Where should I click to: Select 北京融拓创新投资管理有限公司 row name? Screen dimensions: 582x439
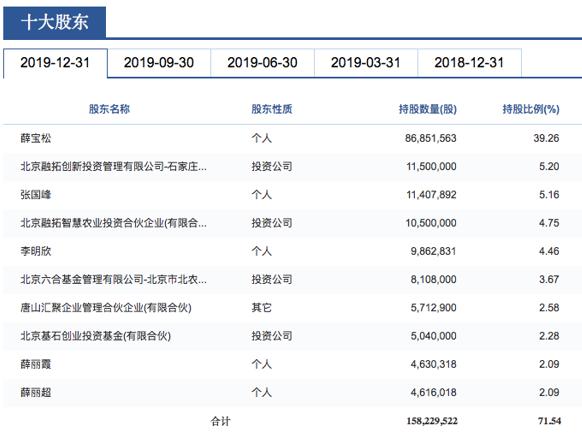(x=113, y=167)
